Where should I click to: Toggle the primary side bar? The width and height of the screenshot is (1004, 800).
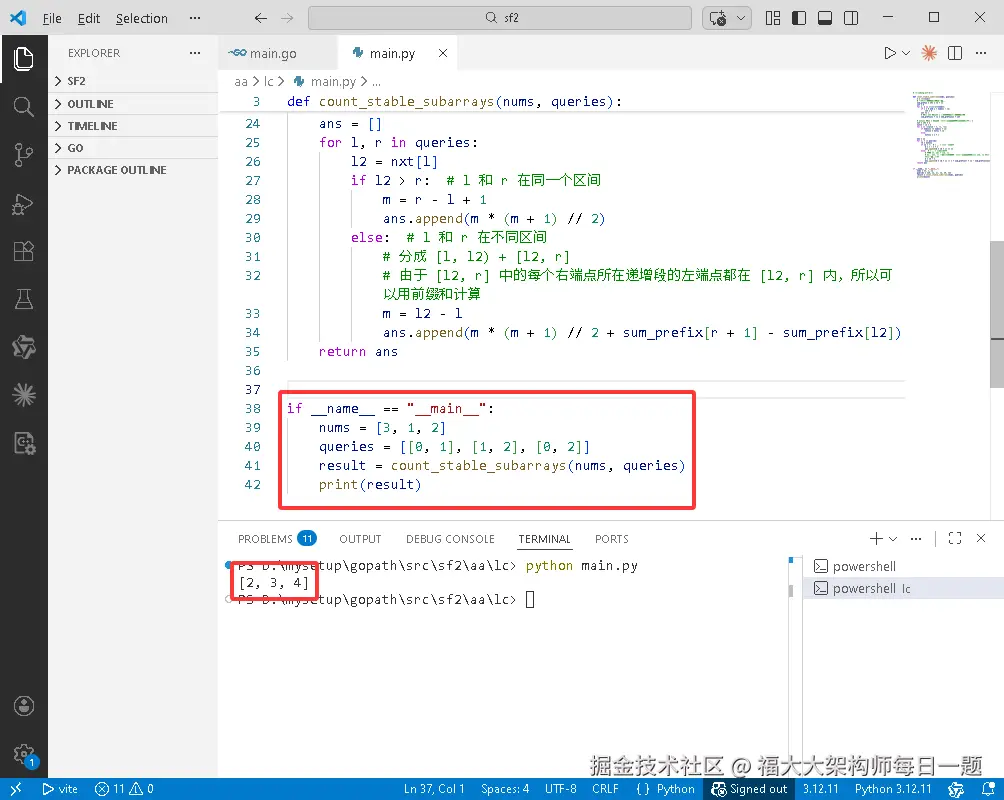coord(799,18)
